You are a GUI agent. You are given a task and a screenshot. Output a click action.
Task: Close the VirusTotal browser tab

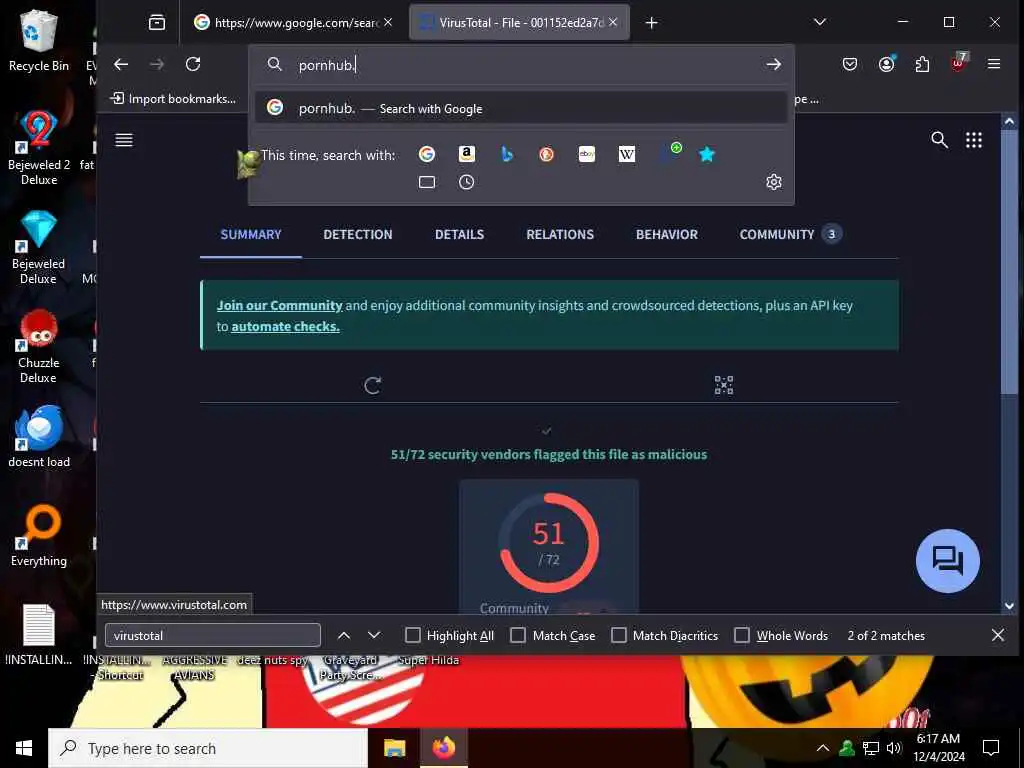tap(613, 22)
